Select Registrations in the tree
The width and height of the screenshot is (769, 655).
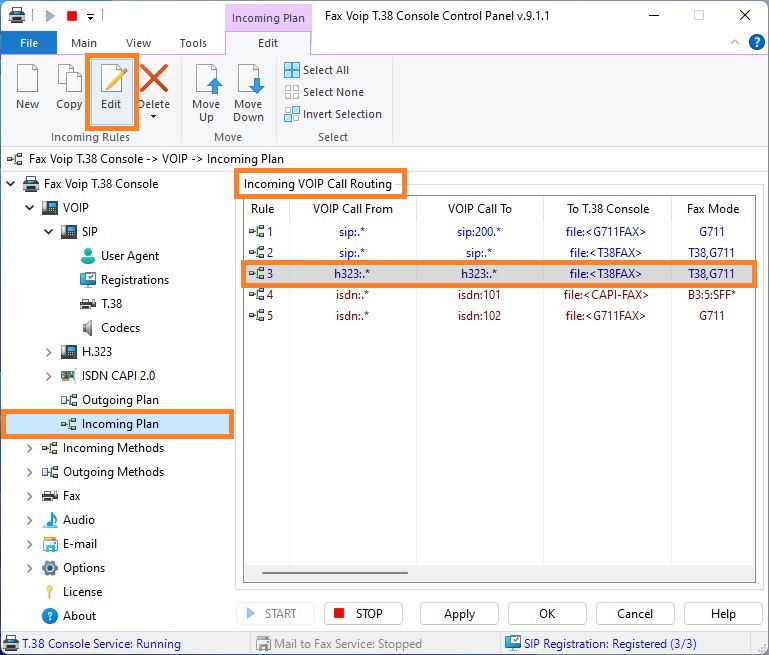(135, 280)
